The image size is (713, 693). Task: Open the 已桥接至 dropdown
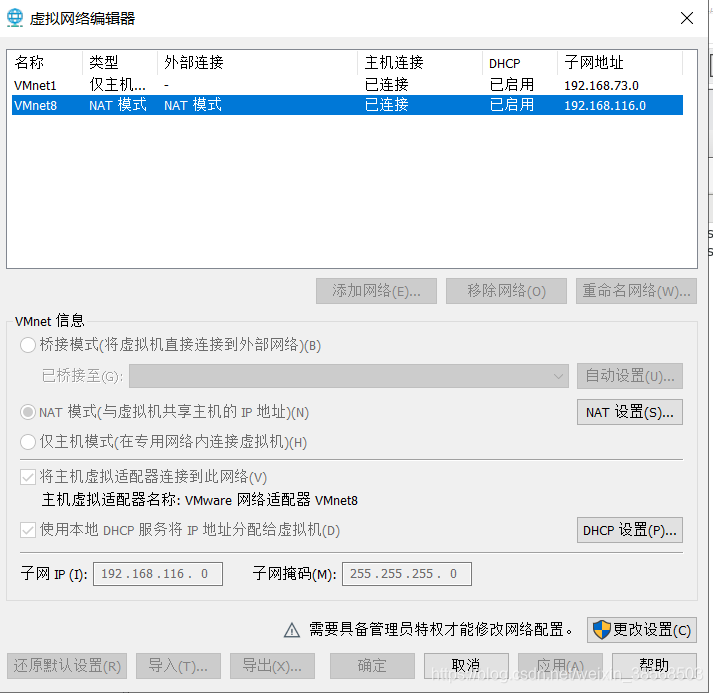point(349,376)
